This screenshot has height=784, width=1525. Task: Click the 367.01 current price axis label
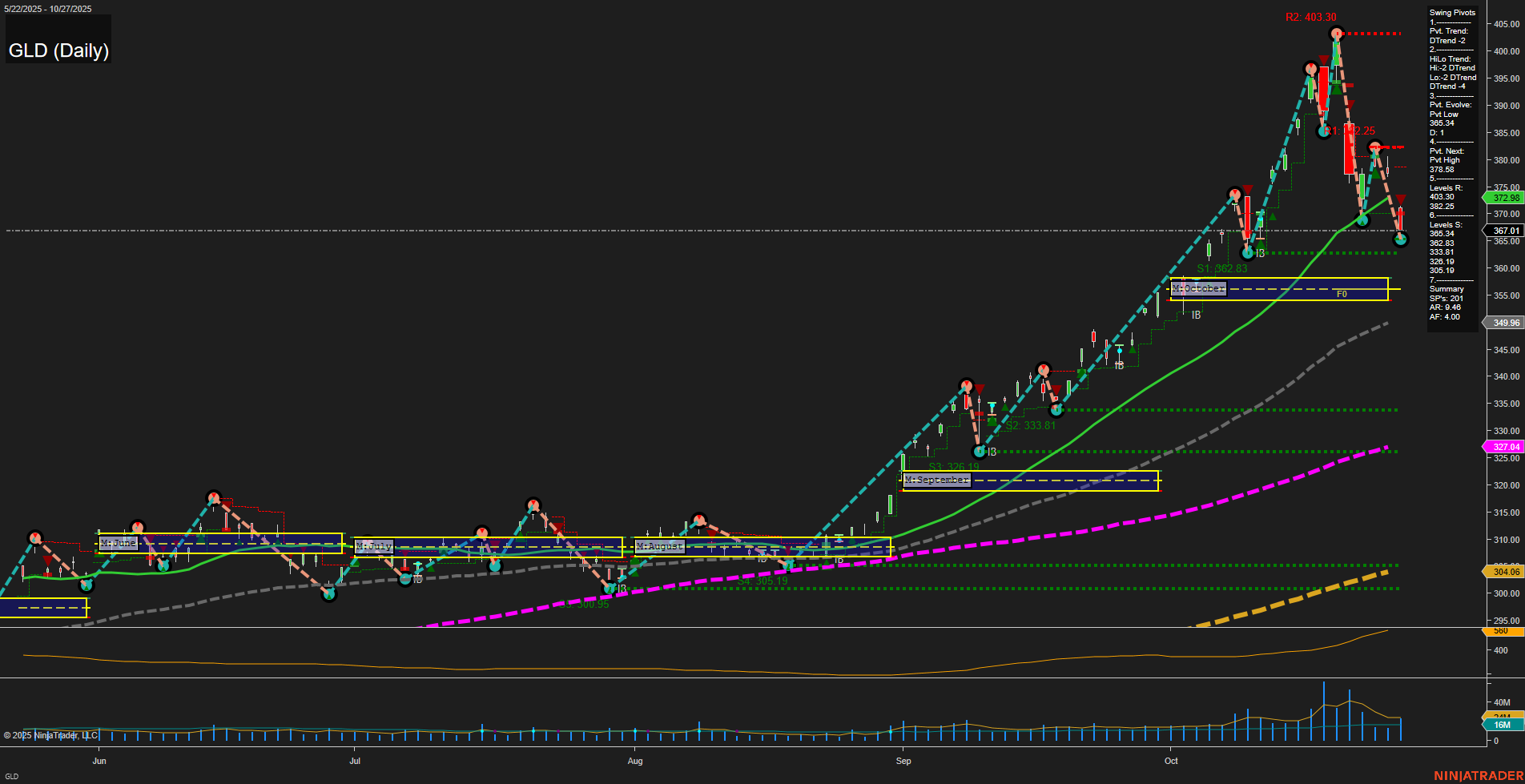click(1504, 231)
